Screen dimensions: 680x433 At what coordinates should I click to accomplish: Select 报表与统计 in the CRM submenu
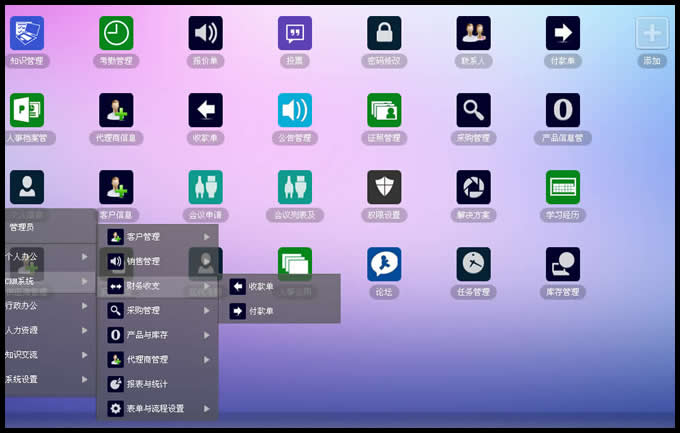coord(158,384)
